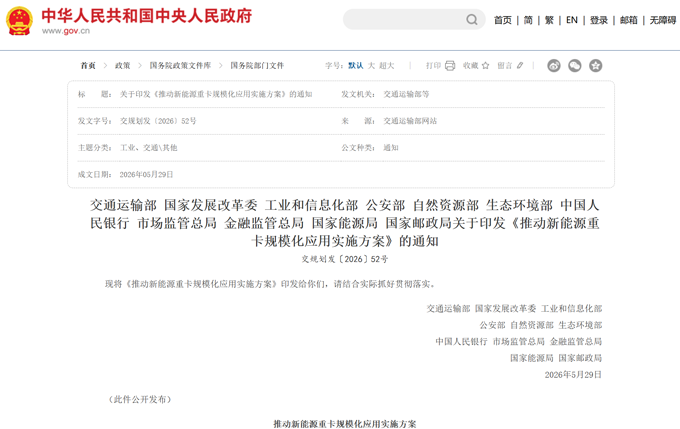The image size is (680, 429).
Task: Click signature line 公安部 自然资源部 生态环境部
Action: click(x=541, y=325)
